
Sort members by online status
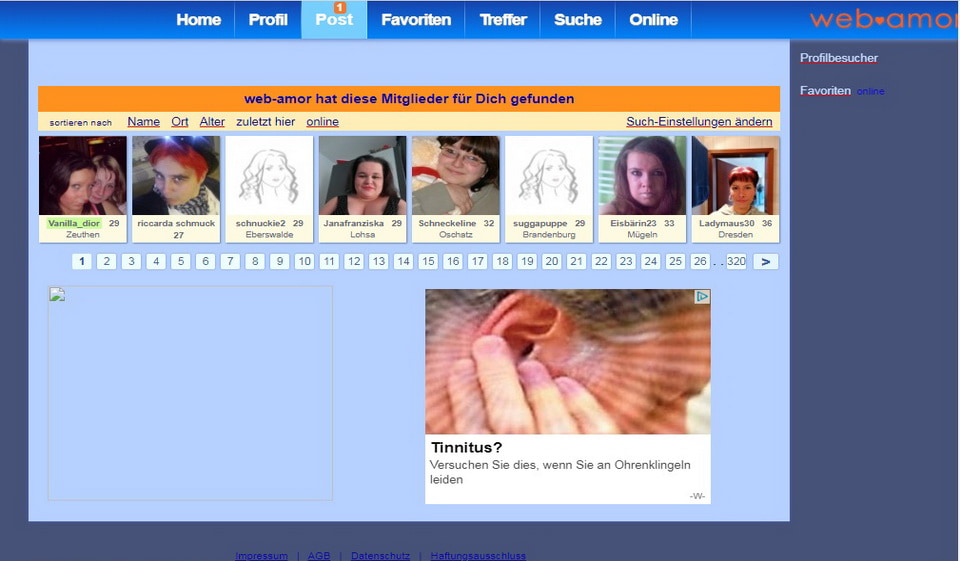[x=322, y=122]
